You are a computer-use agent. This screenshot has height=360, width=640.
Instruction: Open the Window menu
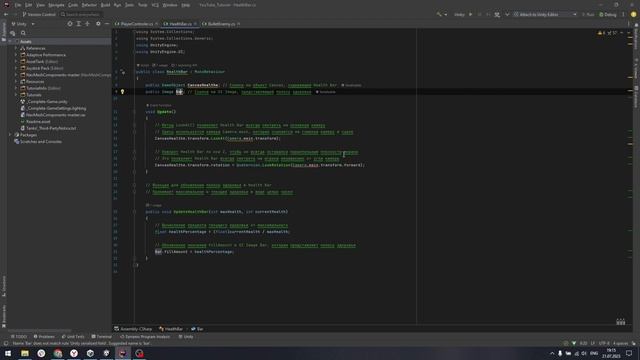click(x=170, y=5)
